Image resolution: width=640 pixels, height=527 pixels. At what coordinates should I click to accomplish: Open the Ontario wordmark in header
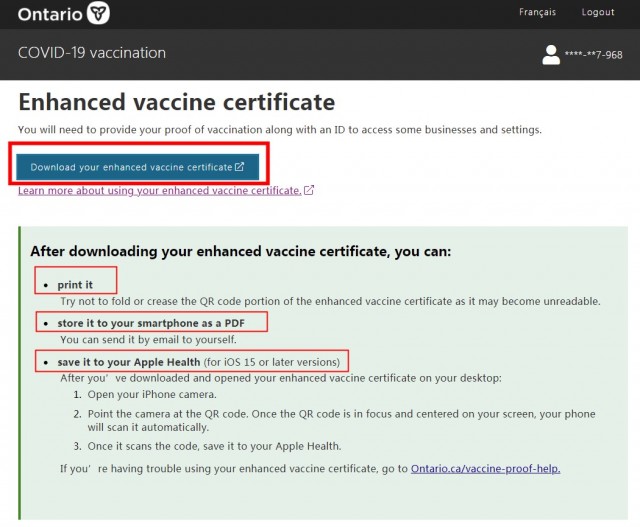50,14
